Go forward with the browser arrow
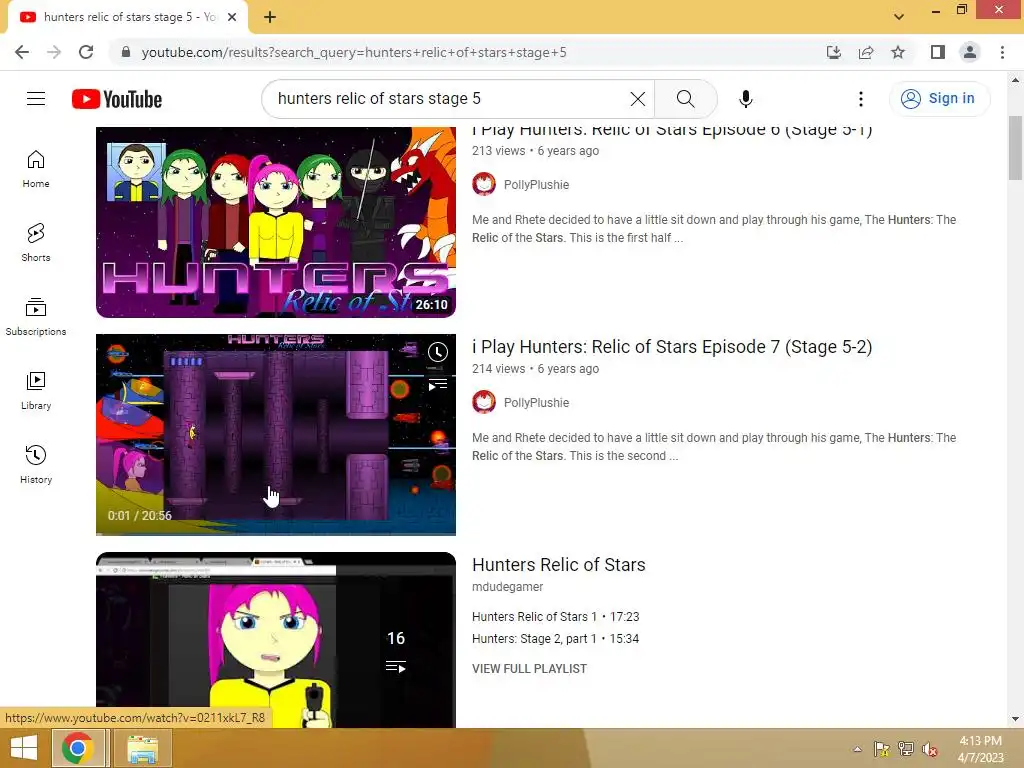 point(54,52)
